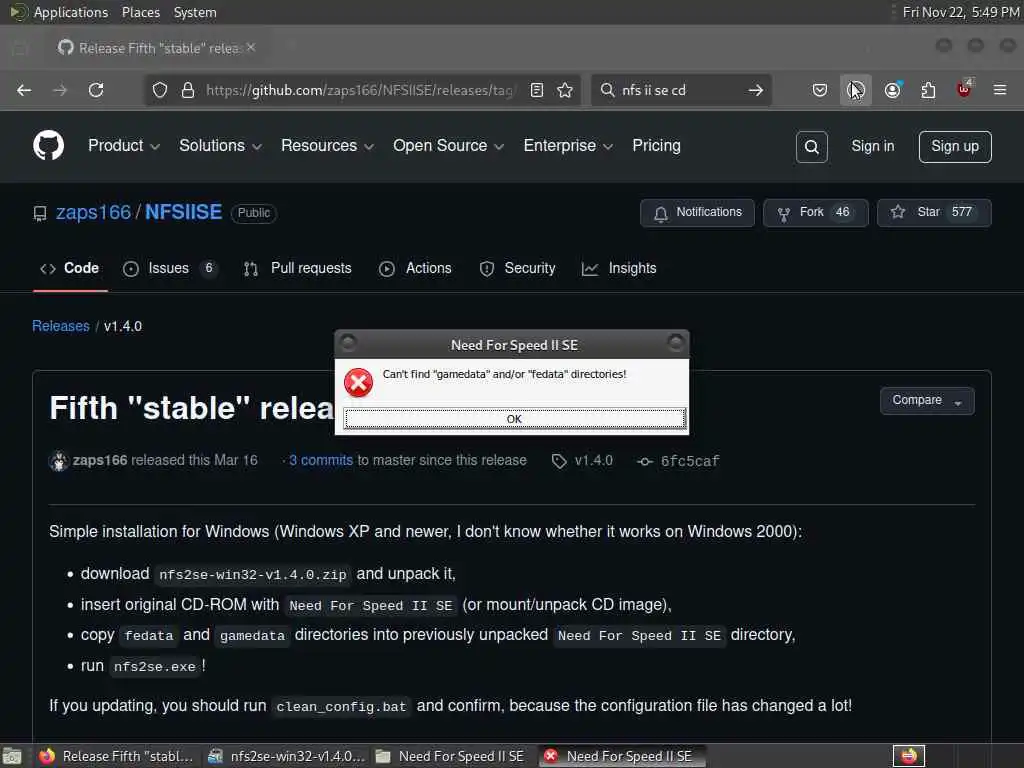This screenshot has height=768, width=1024.
Task: Click zaps166 avatar next to release date
Action: [x=59, y=461]
